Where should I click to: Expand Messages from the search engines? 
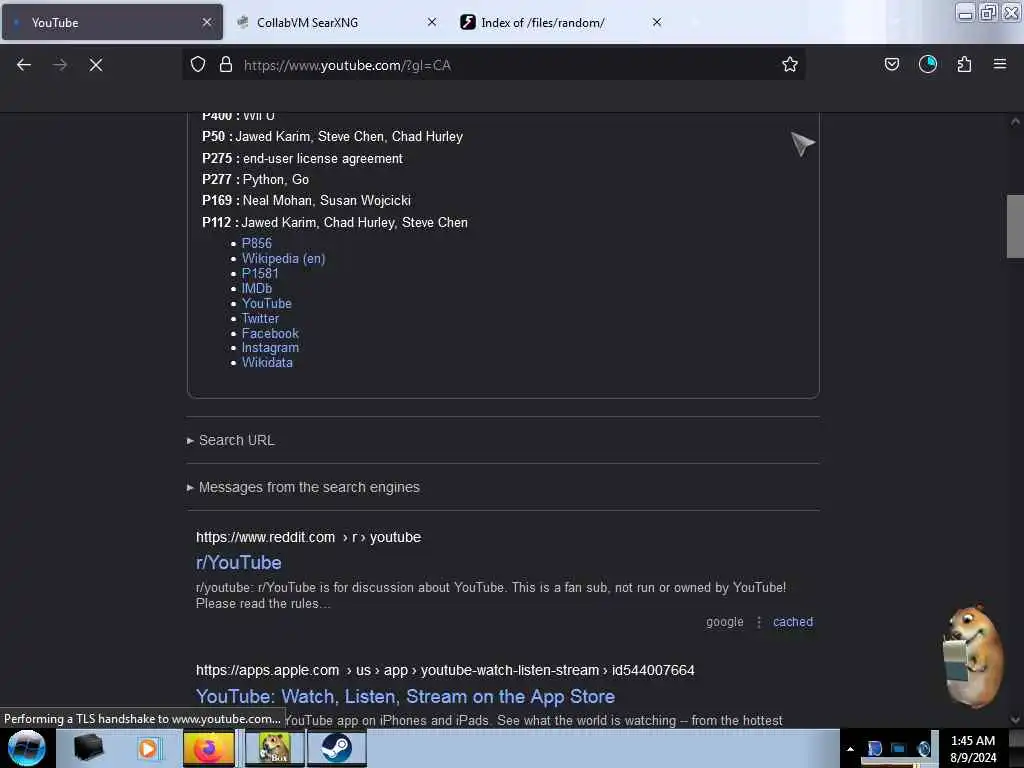tap(304, 487)
